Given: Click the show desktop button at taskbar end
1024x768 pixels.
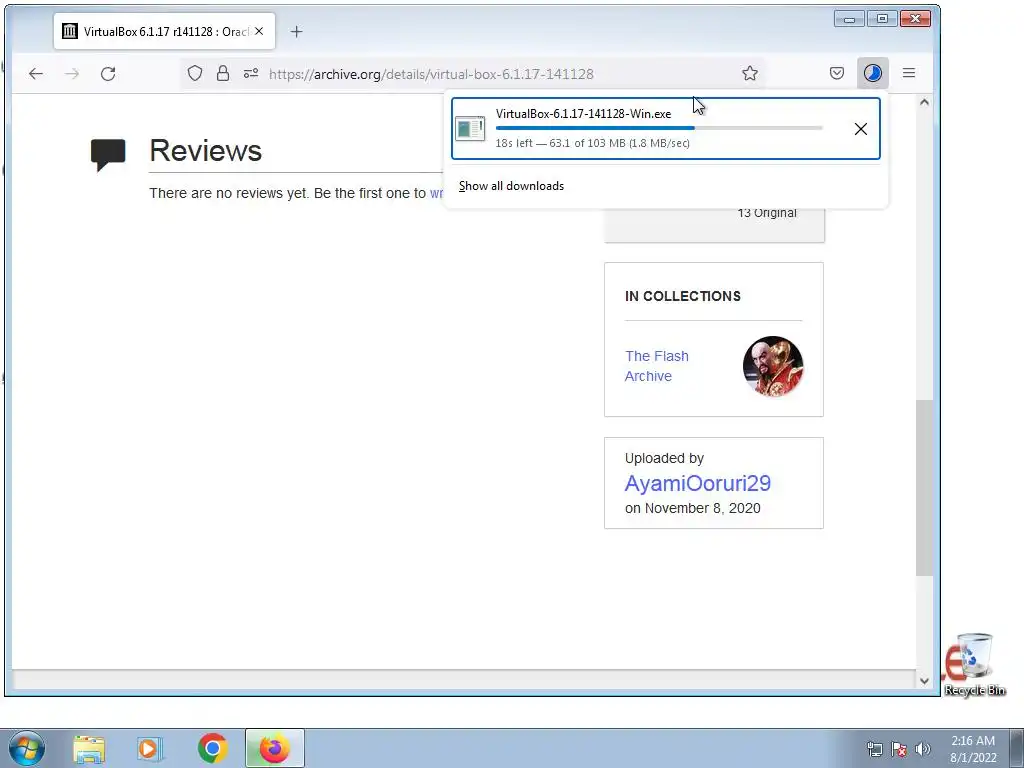Looking at the screenshot, I should point(1017,748).
